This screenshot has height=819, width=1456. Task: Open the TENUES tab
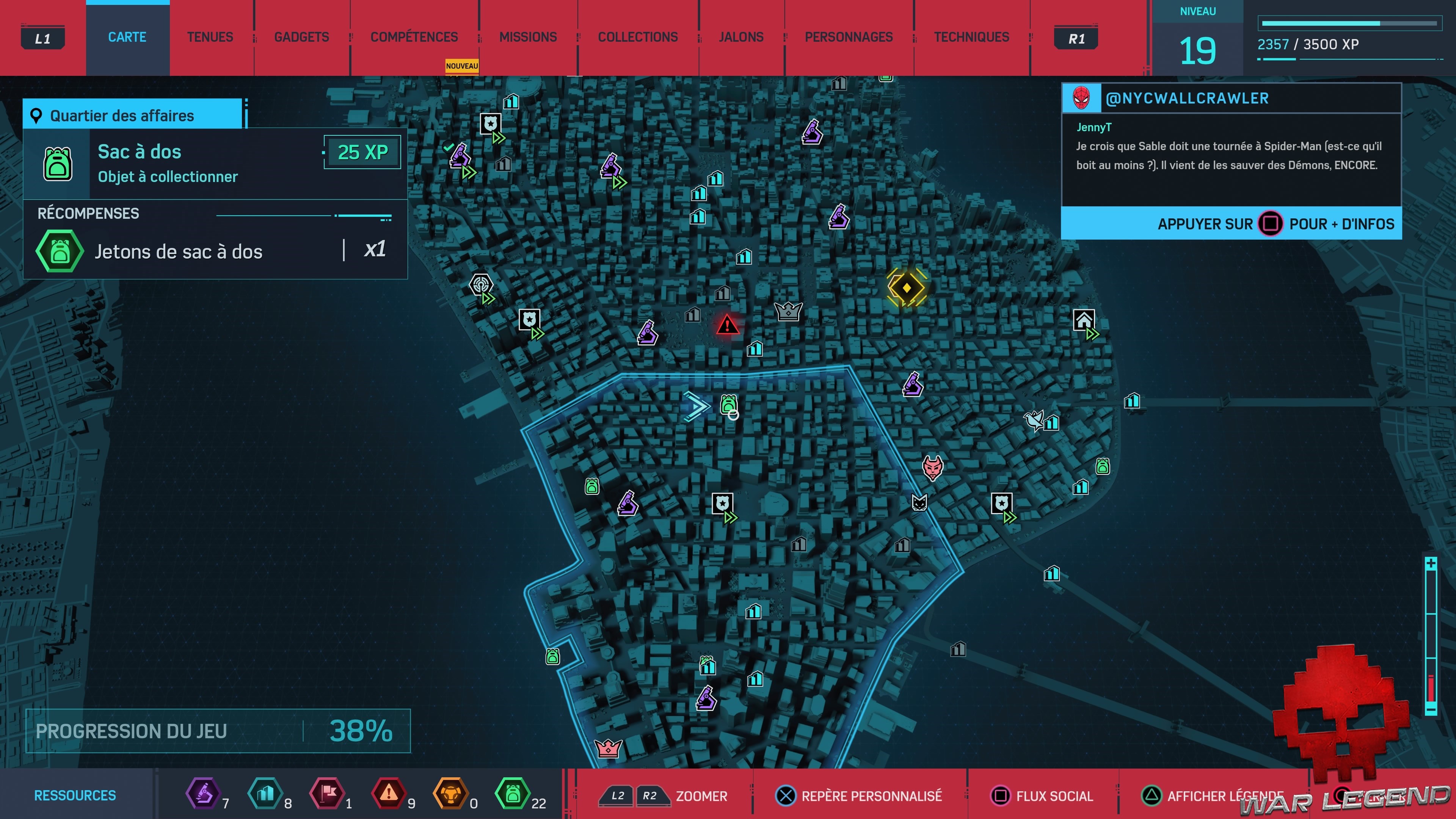point(210,37)
